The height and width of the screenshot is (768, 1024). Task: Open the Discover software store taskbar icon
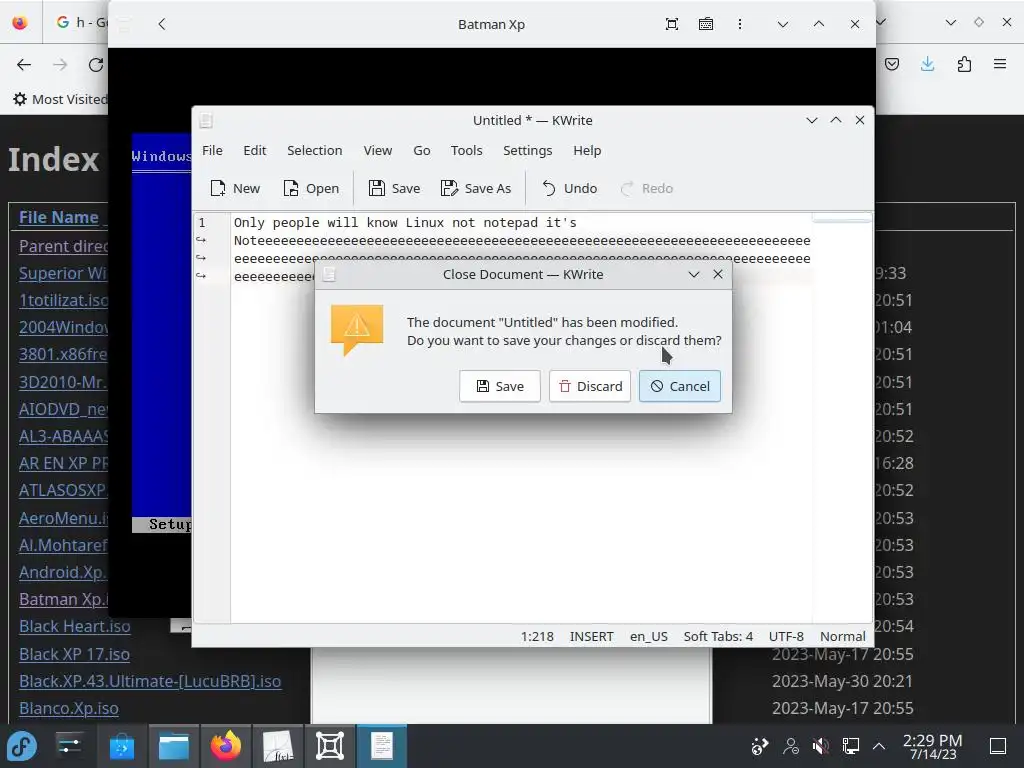(121, 746)
